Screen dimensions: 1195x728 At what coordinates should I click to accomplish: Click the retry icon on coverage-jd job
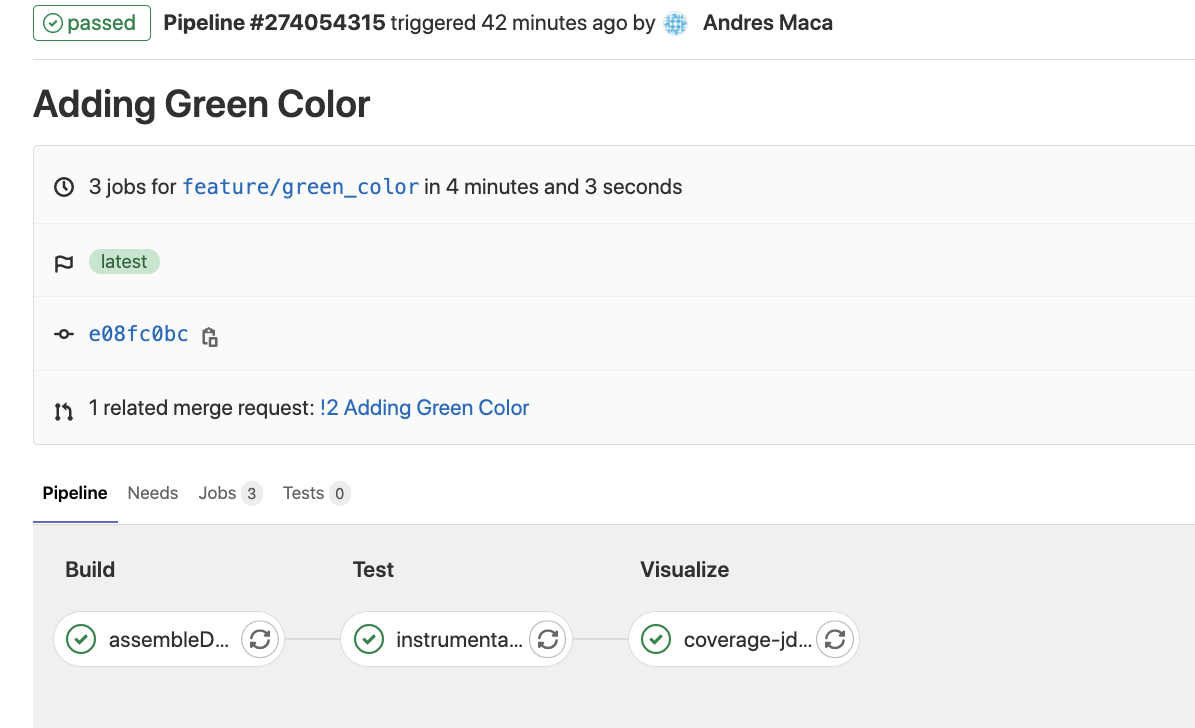835,639
